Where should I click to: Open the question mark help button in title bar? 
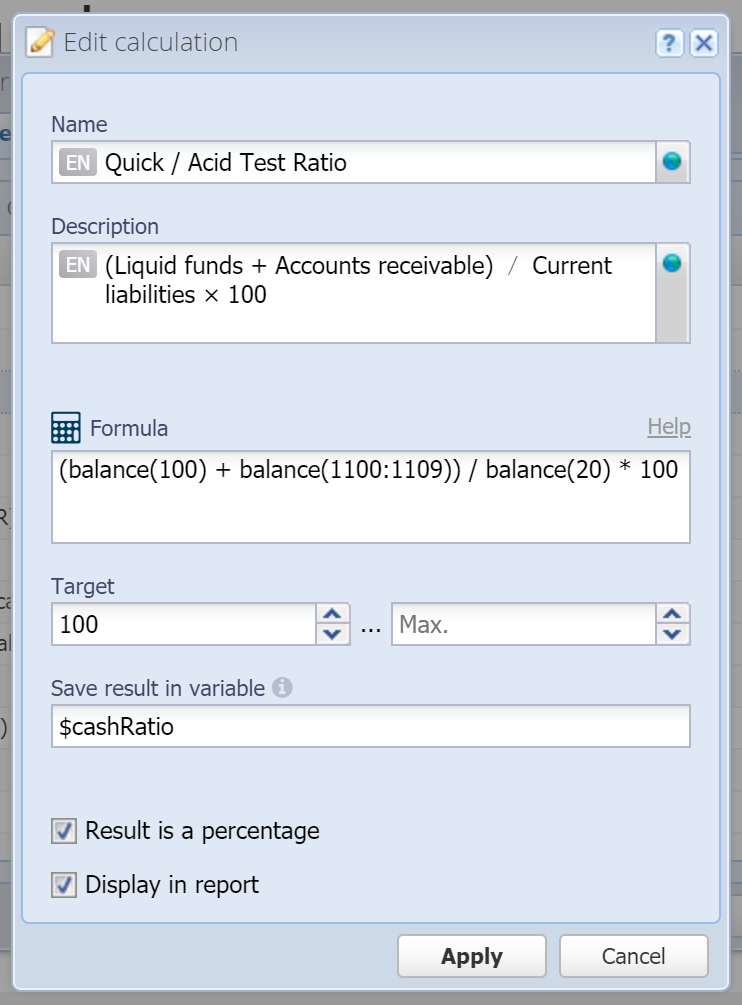pos(670,44)
